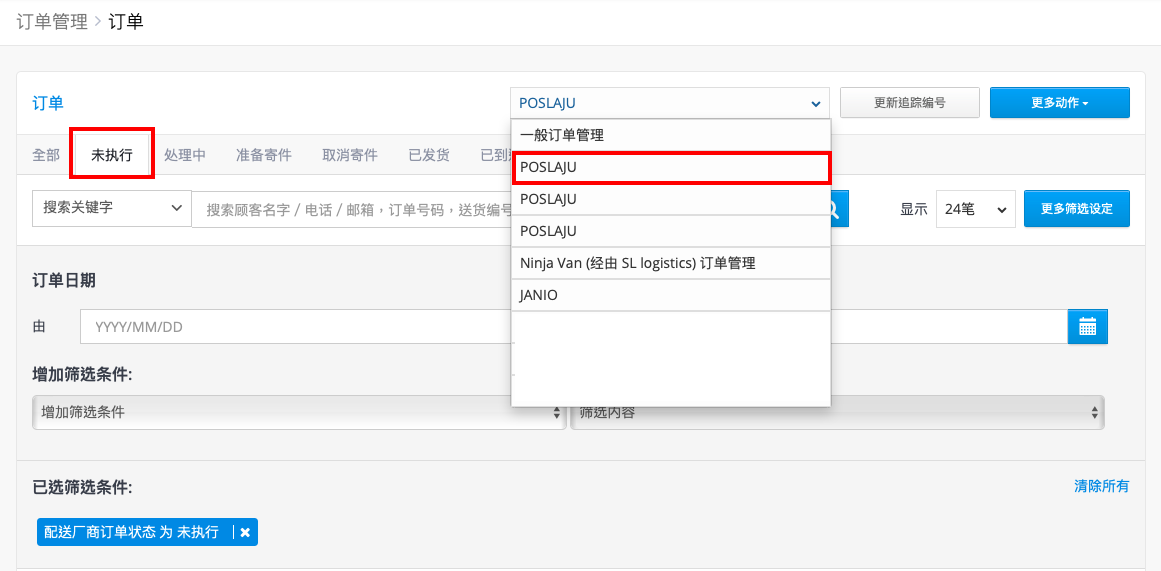Focus the keyword search input field
The height and width of the screenshot is (571, 1161).
click(352, 209)
